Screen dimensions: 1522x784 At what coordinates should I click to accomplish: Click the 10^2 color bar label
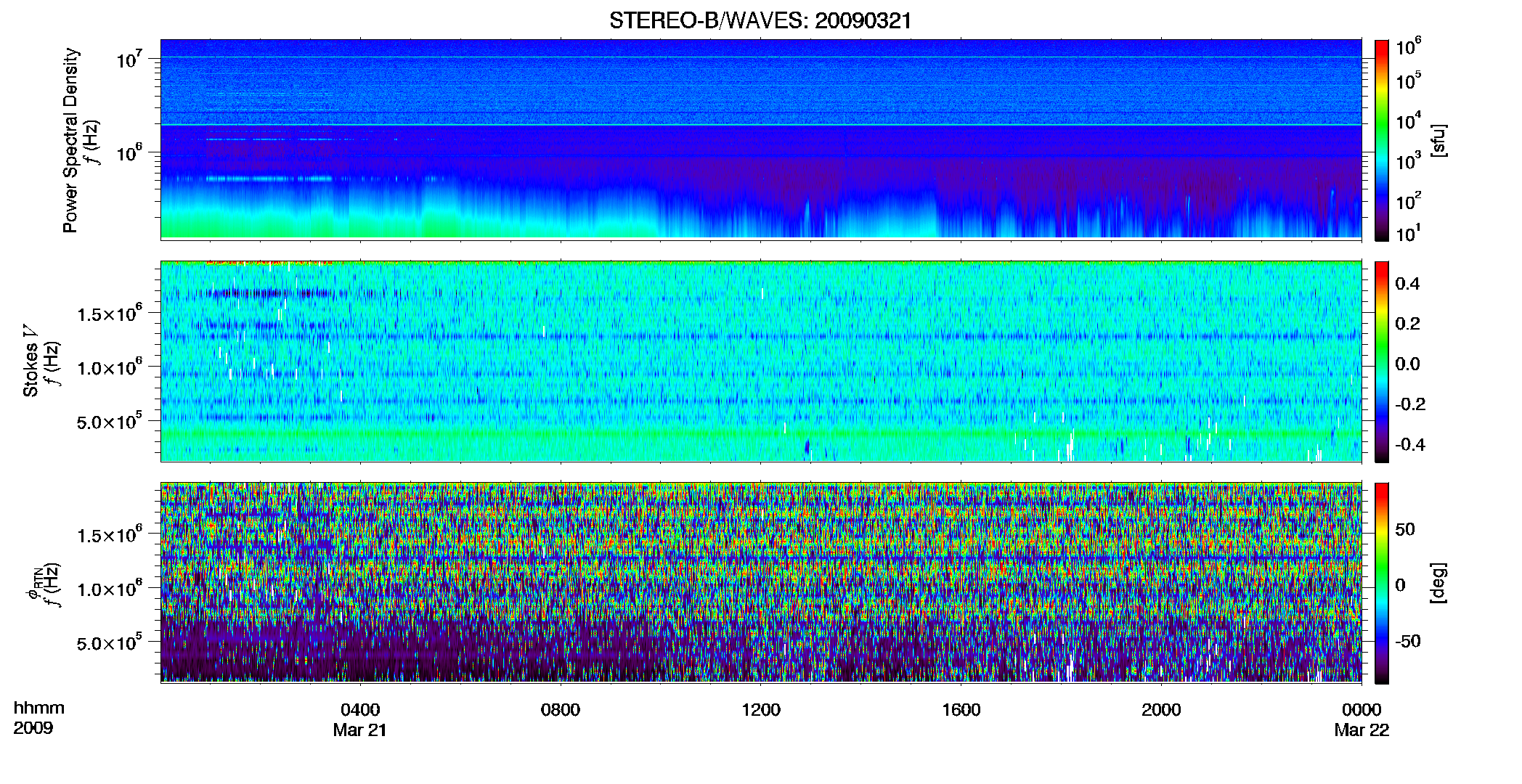tap(1409, 200)
